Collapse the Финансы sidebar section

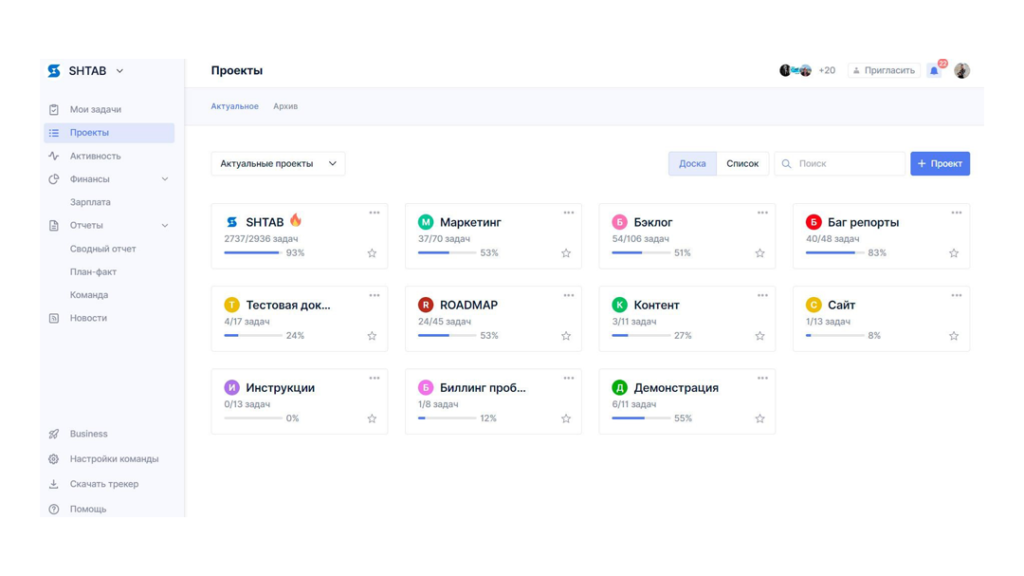(165, 180)
